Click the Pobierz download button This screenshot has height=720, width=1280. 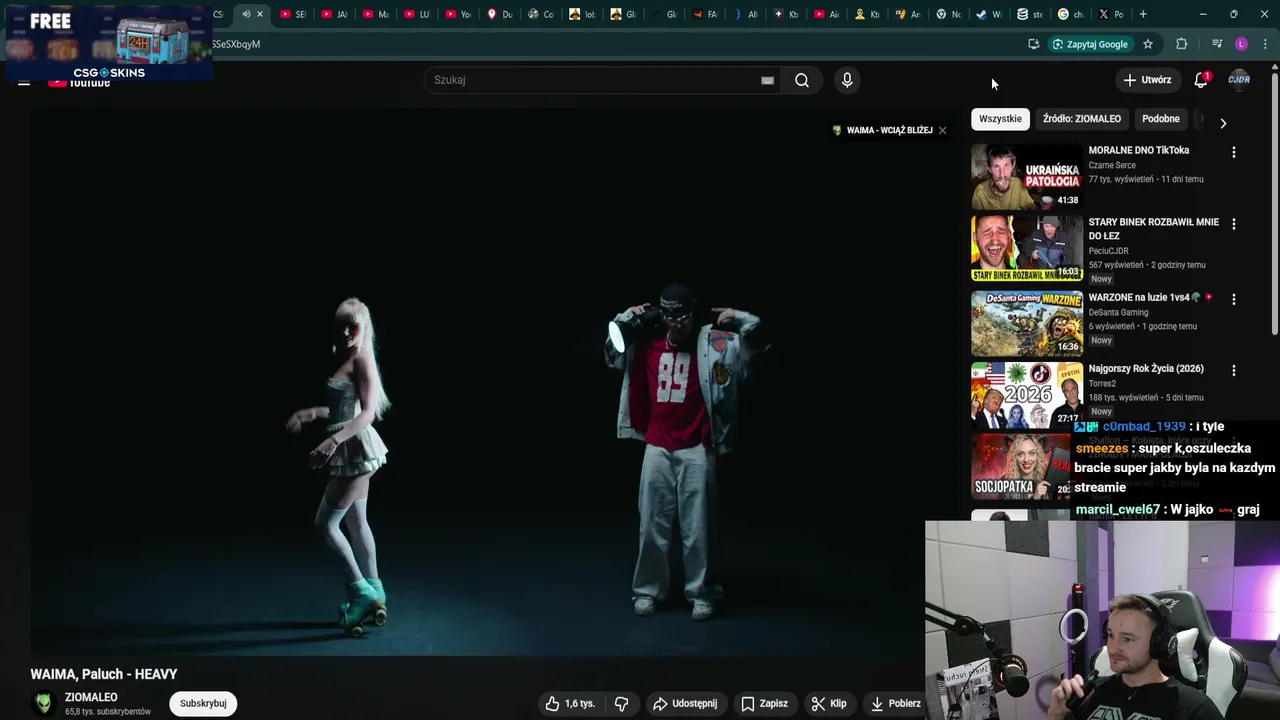click(x=896, y=704)
